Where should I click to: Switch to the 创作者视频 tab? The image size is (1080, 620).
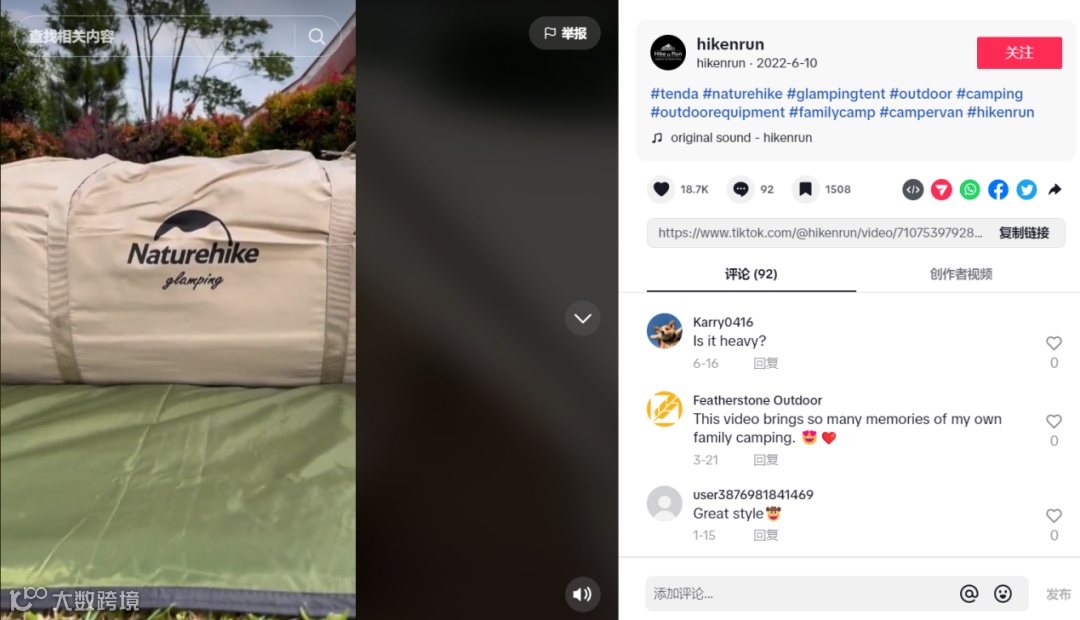coord(961,274)
